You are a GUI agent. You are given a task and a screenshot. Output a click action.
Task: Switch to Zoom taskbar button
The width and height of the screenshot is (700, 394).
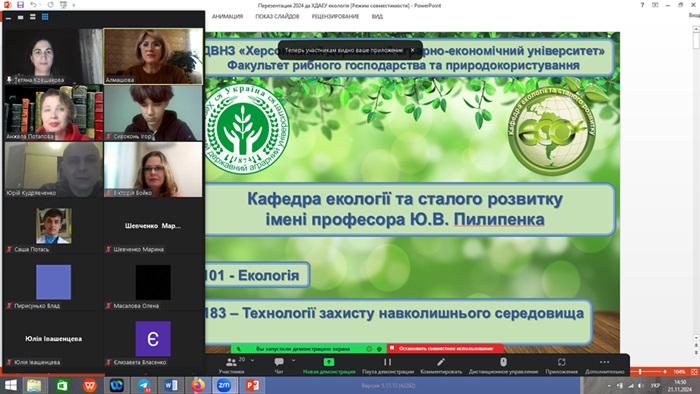[x=224, y=385]
